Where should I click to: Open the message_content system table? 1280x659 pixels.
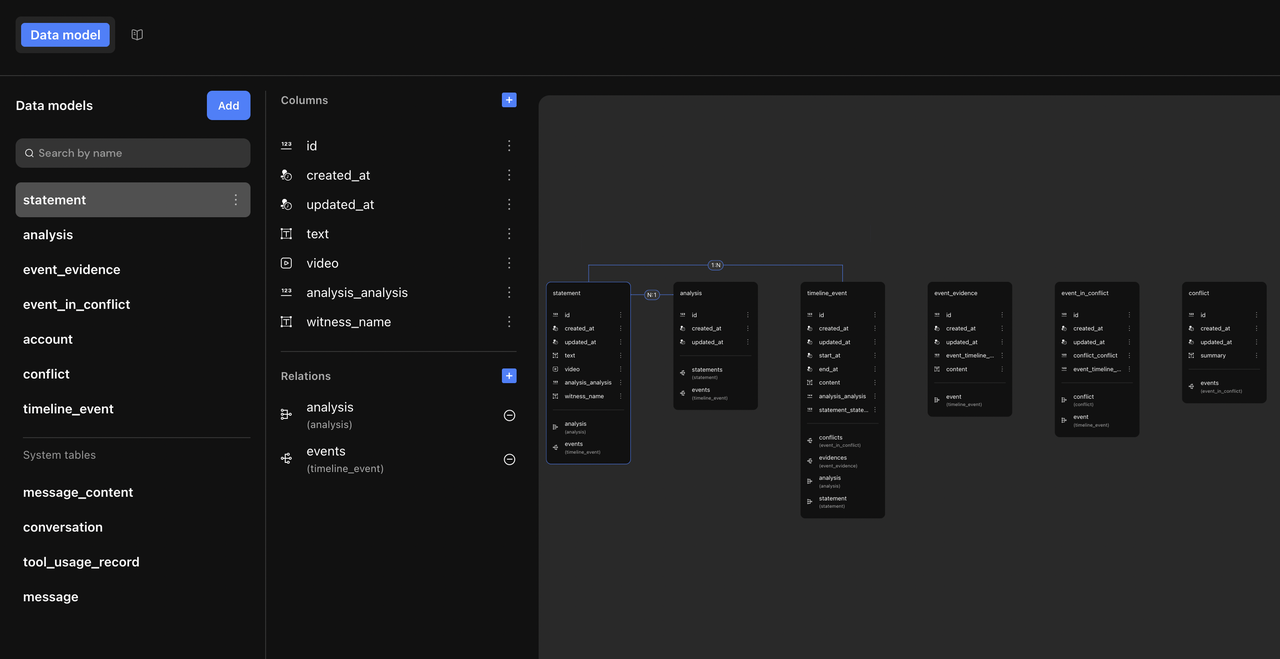click(133, 493)
